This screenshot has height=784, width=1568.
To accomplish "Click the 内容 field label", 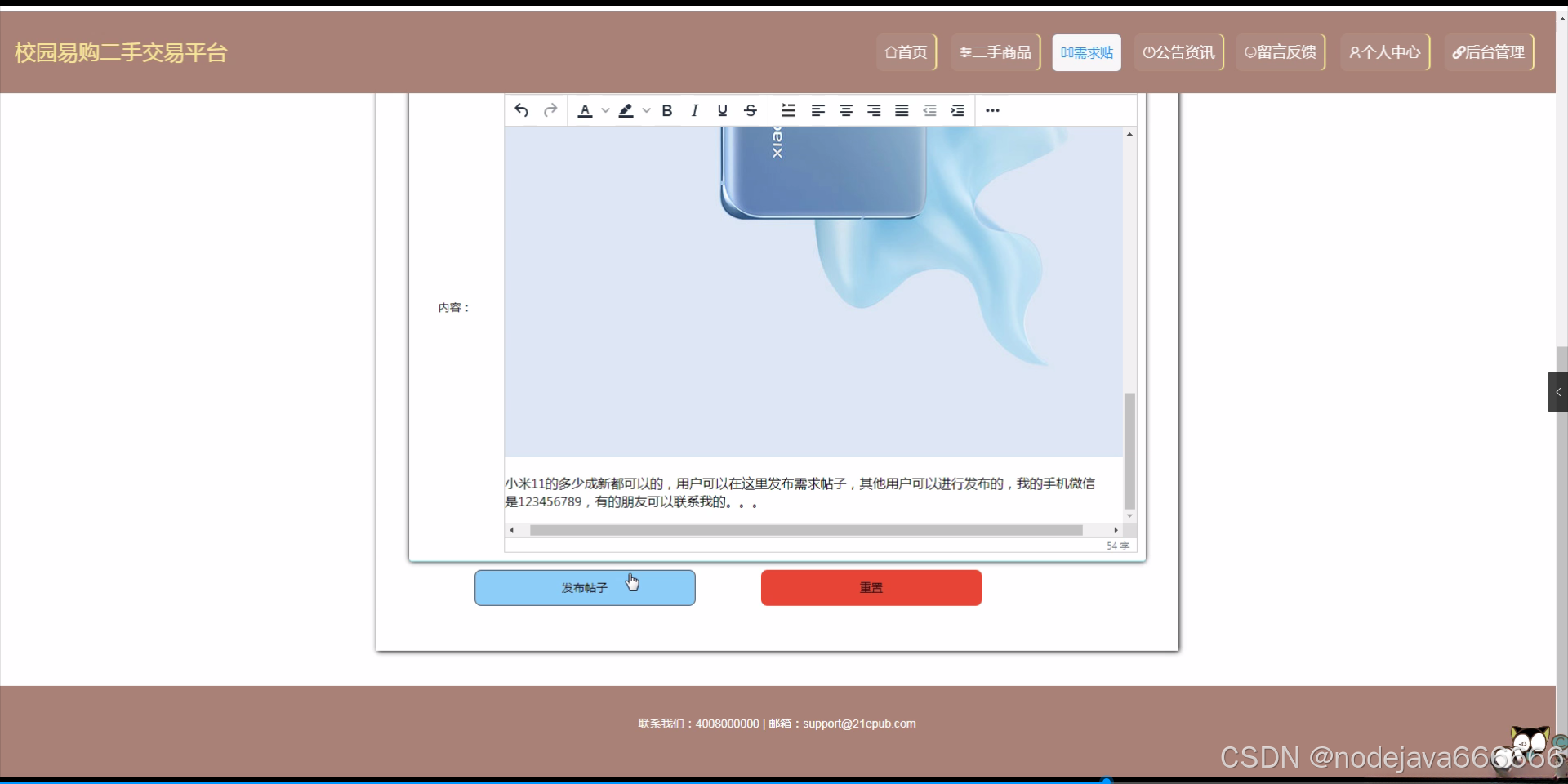I will 454,308.
